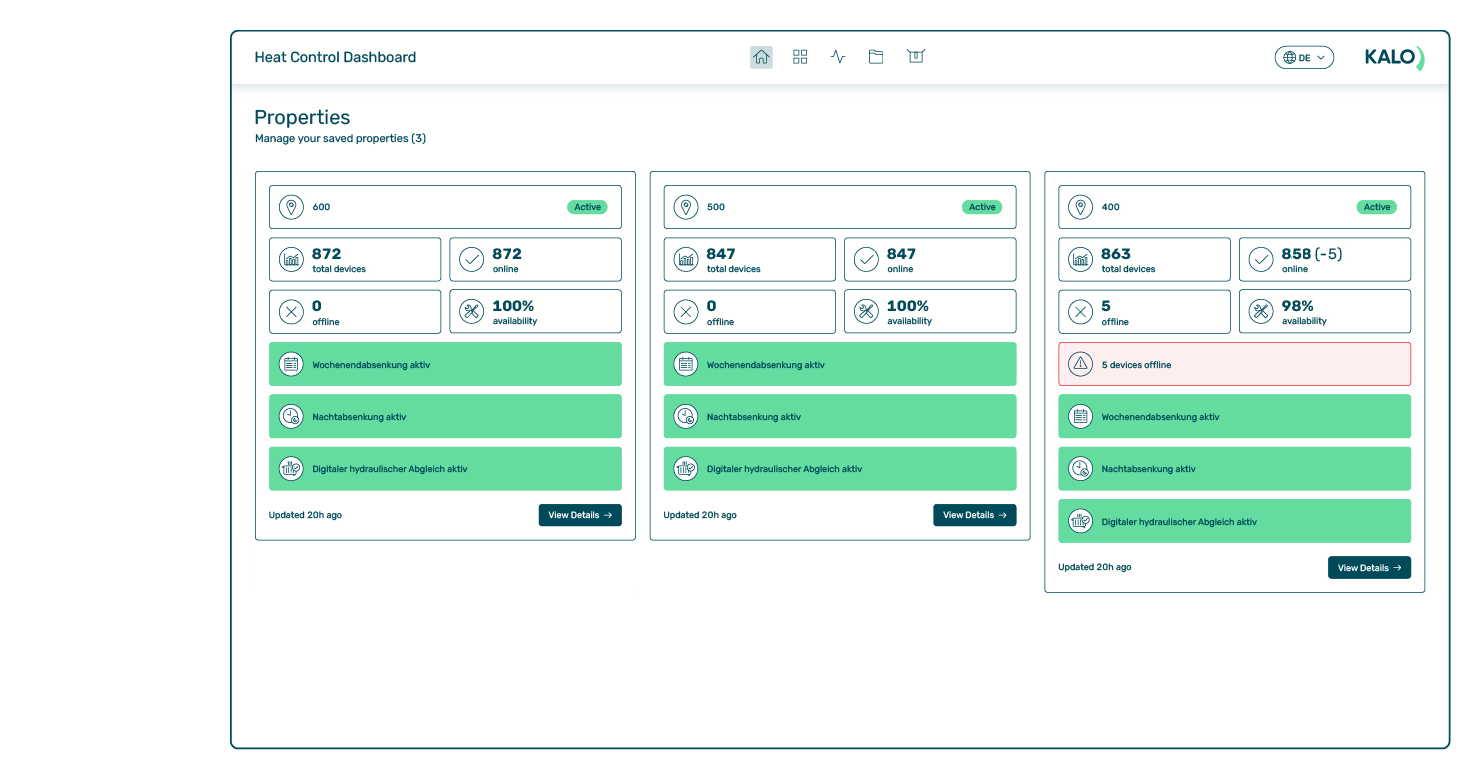
Task: Open the grid view nav icon
Action: point(800,57)
